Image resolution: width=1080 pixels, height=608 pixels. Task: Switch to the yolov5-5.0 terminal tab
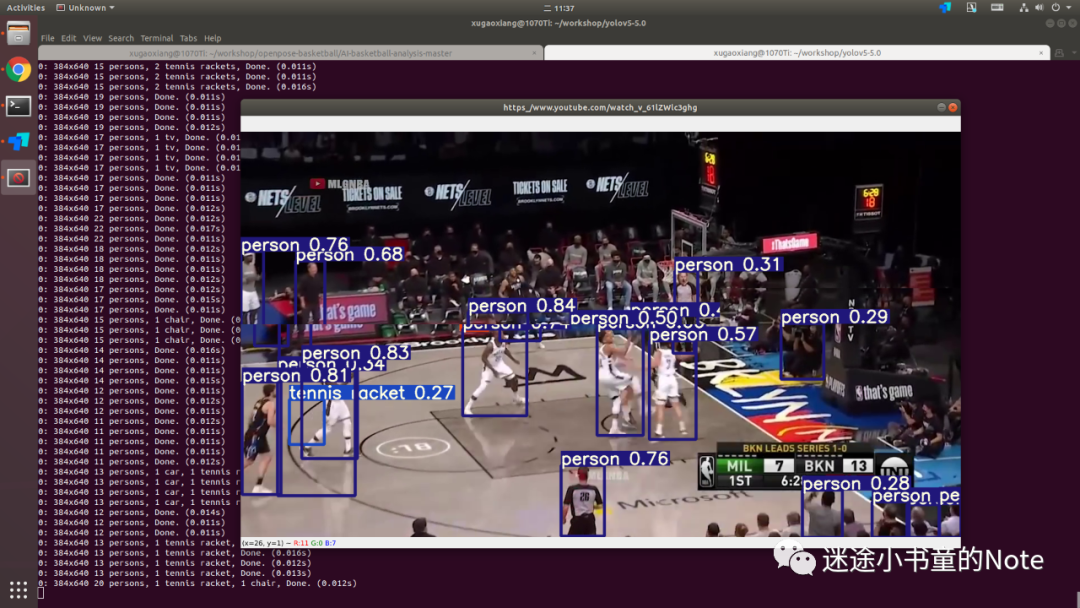click(797, 53)
